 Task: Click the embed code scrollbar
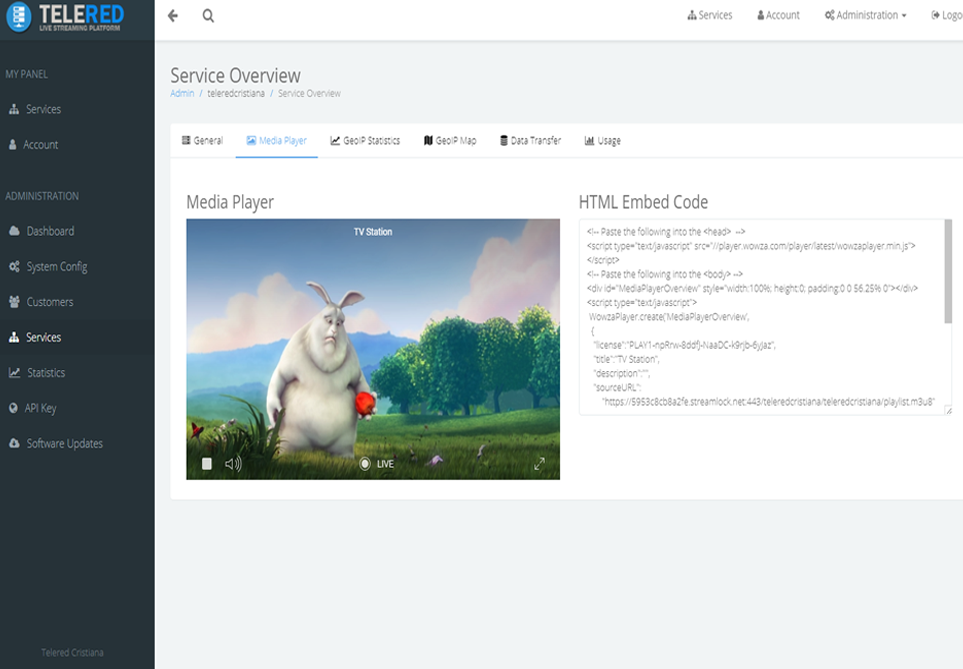click(x=948, y=271)
